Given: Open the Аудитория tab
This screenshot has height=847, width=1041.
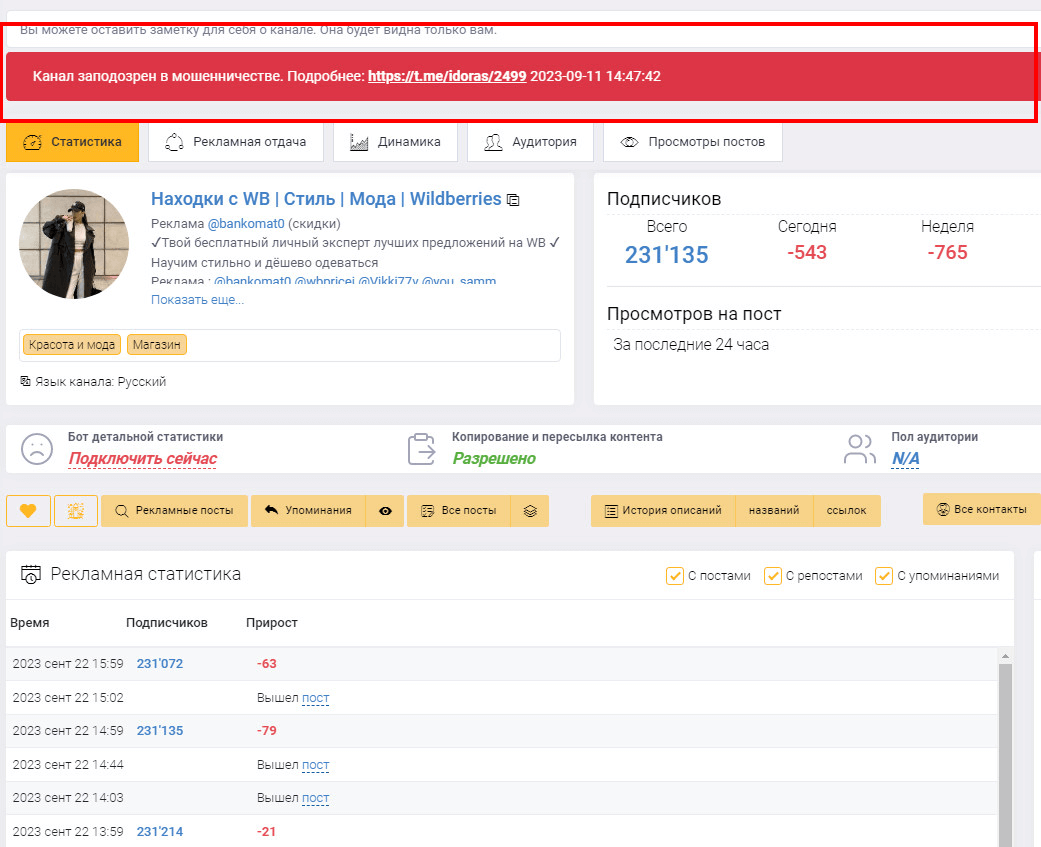Looking at the screenshot, I should pos(530,142).
